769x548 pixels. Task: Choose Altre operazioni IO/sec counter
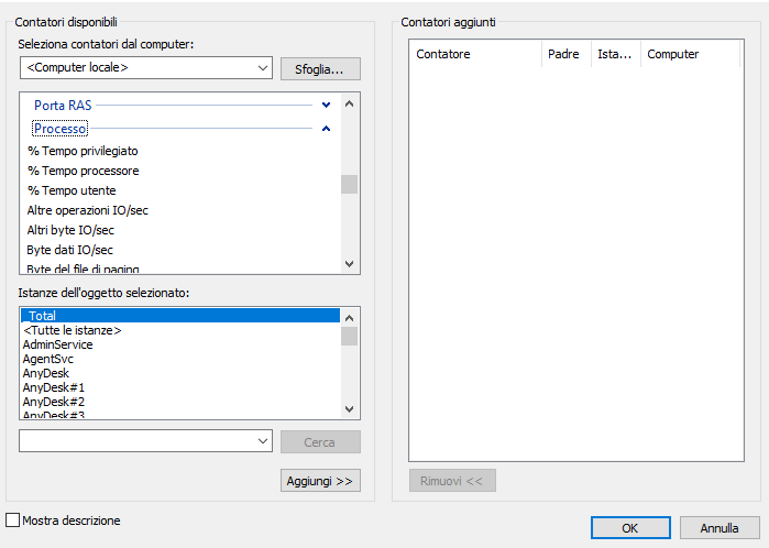pyautogui.click(x=88, y=210)
